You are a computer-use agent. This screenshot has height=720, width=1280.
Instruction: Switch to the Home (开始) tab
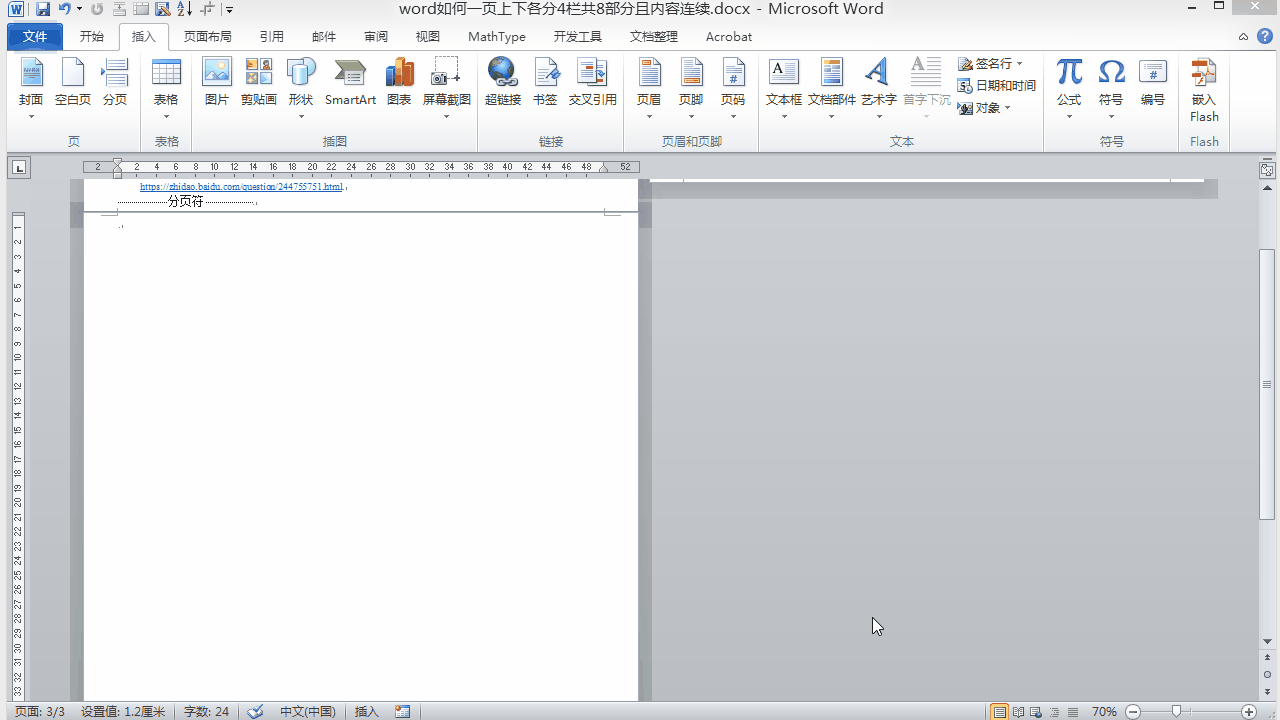point(92,37)
